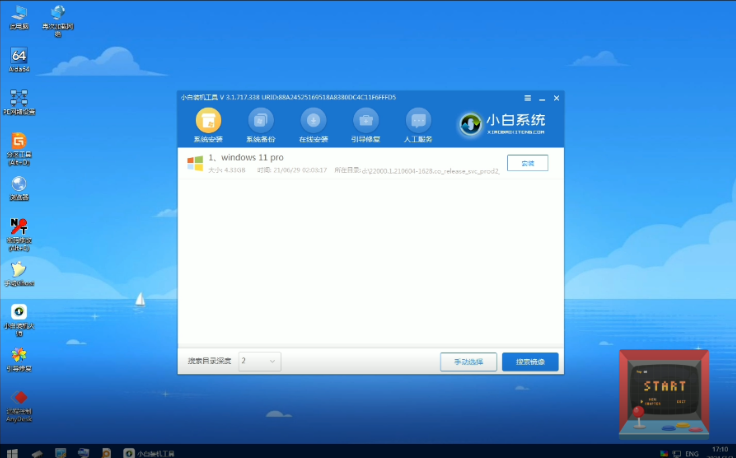Click the 小白系统 logo
The width and height of the screenshot is (736, 458).
(504, 122)
